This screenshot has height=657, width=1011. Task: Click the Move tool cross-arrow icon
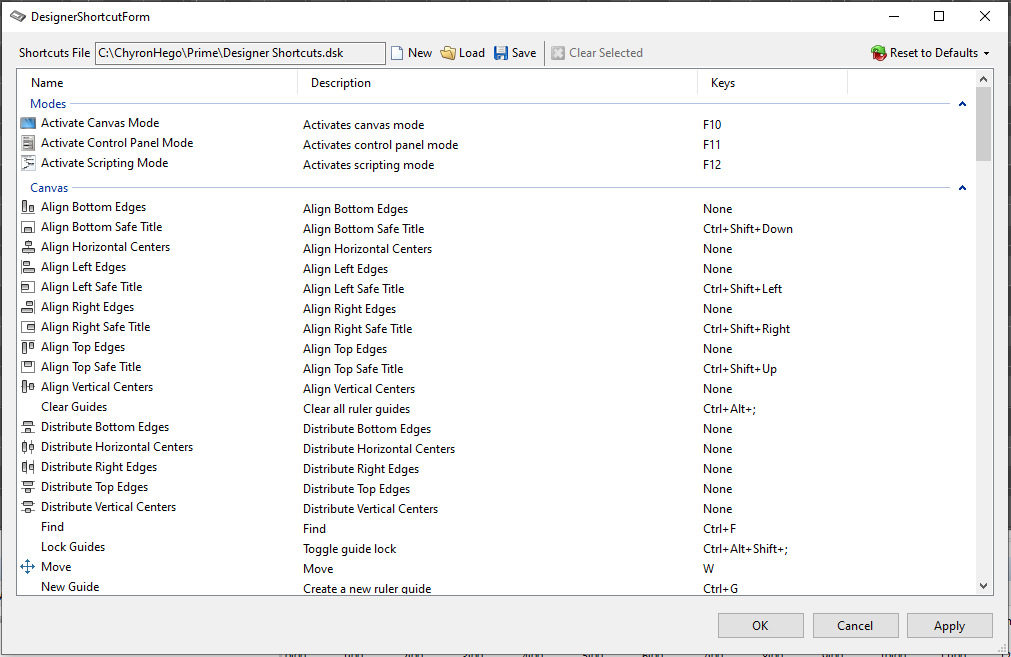coord(28,567)
